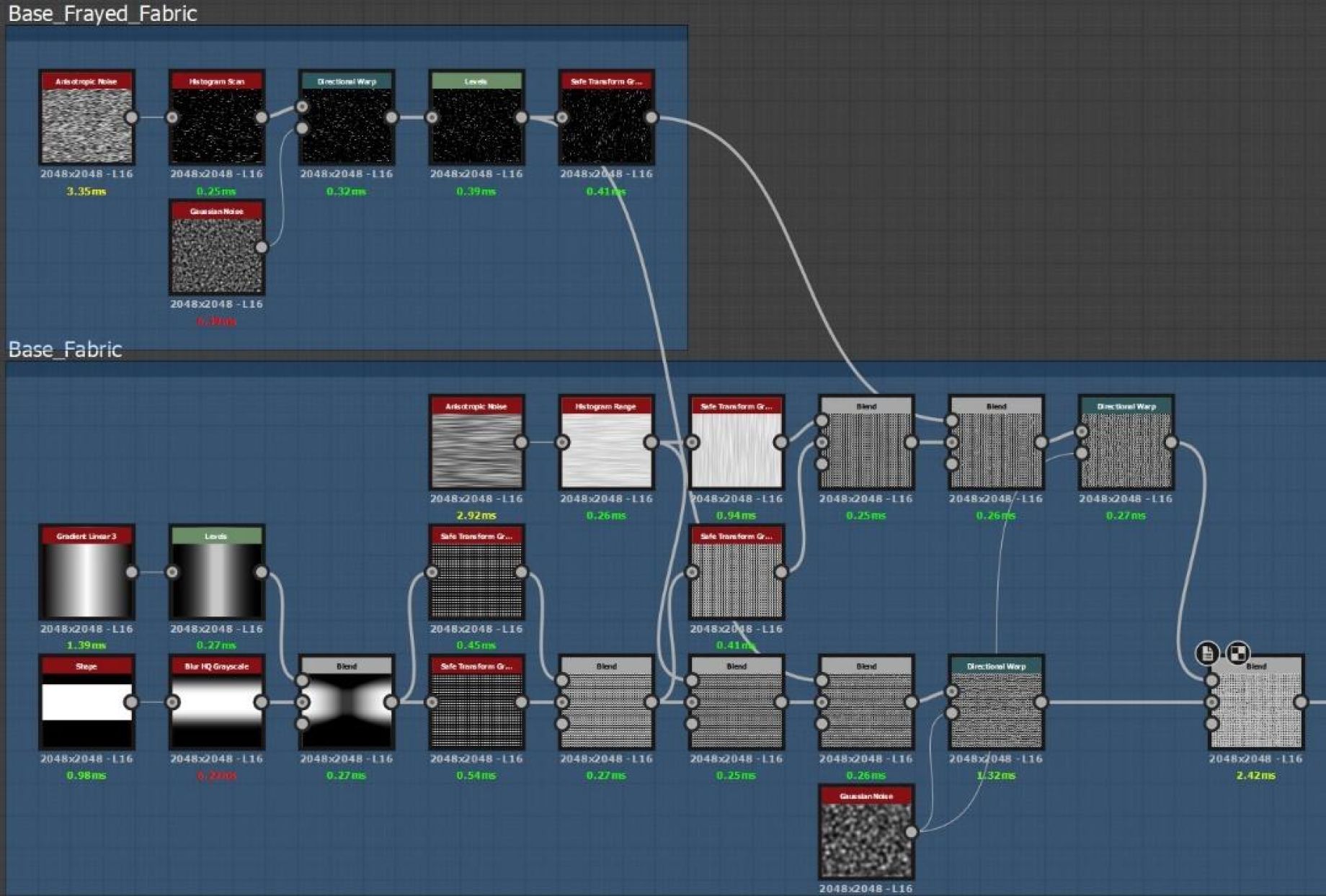Click the Shape node's output connector
Image resolution: width=1326 pixels, height=896 pixels.
click(131, 702)
